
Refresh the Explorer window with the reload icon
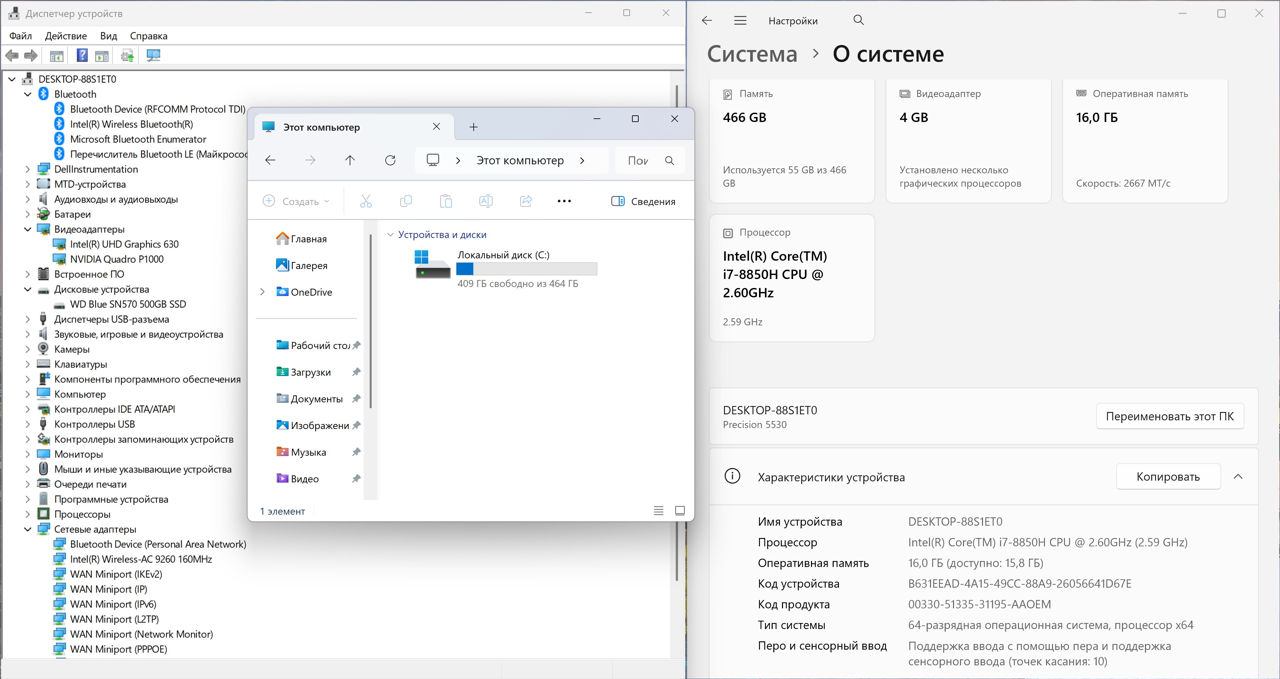[390, 160]
